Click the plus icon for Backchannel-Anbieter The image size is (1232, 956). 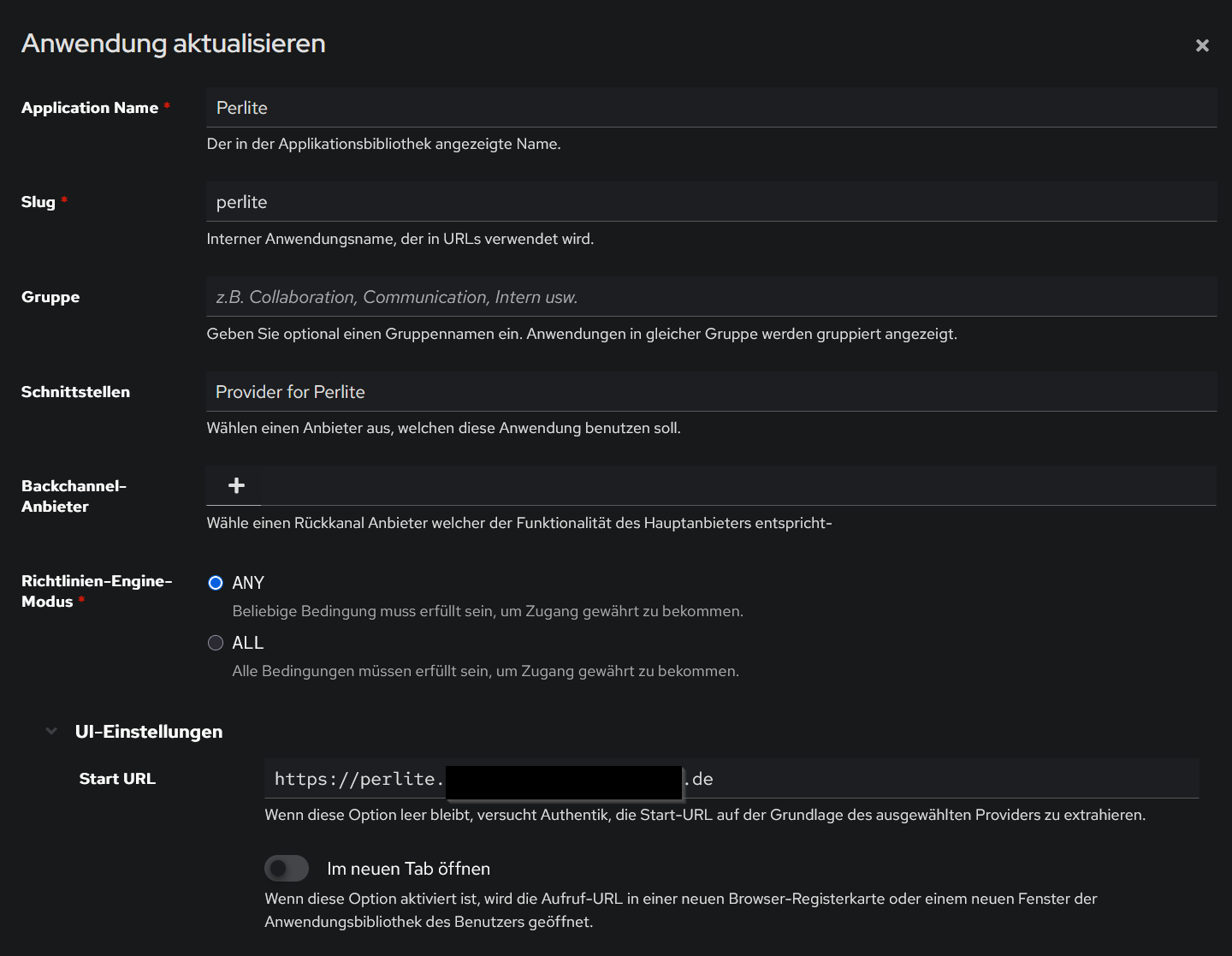pyautogui.click(x=237, y=486)
